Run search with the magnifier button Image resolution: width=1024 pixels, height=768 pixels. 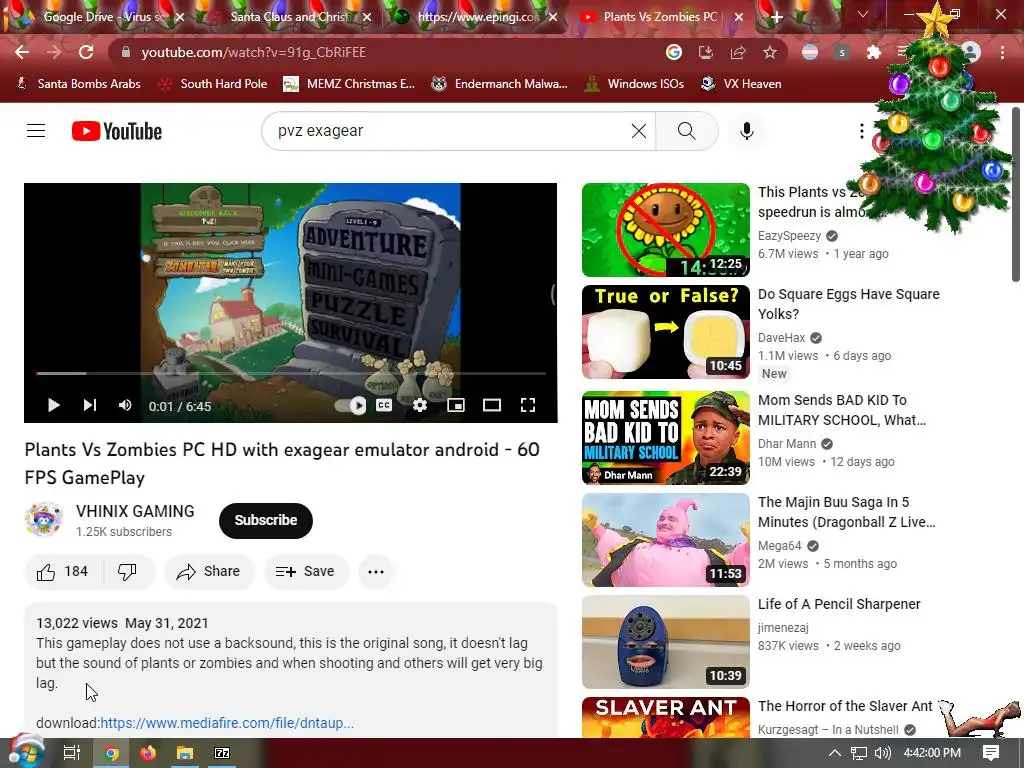click(686, 131)
